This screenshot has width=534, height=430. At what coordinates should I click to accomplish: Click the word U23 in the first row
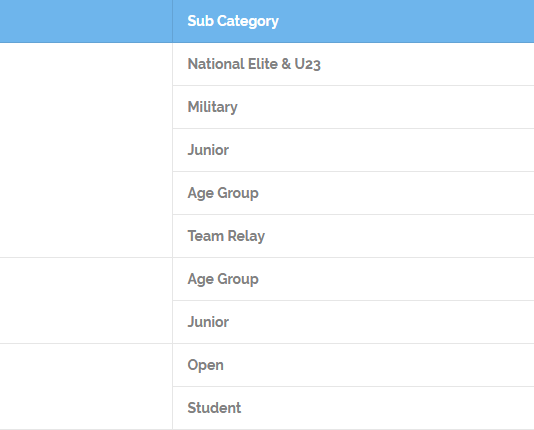point(308,64)
